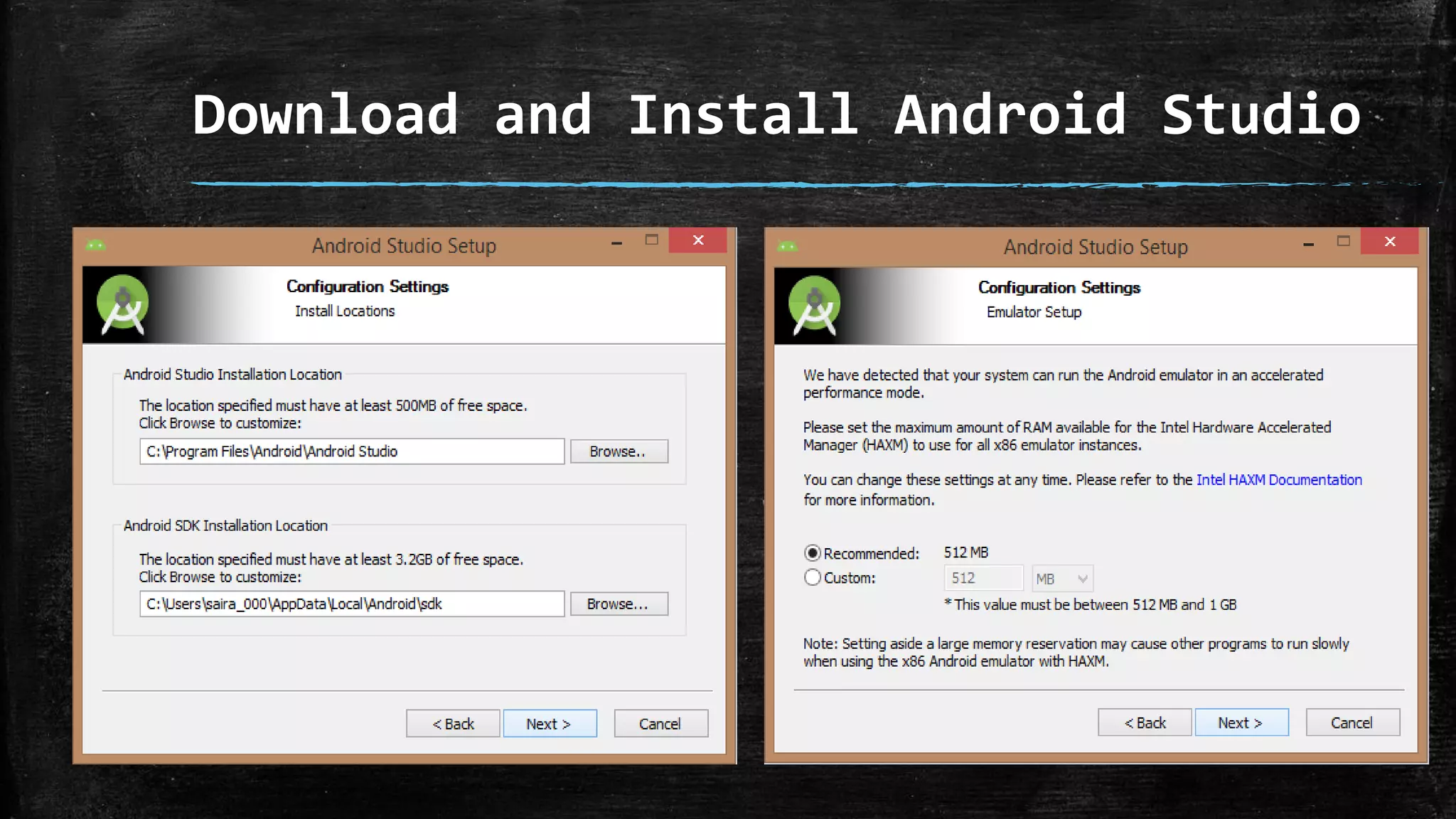This screenshot has width=1456, height=819.
Task: Go Back in the Emulator Setup window
Action: click(1145, 722)
